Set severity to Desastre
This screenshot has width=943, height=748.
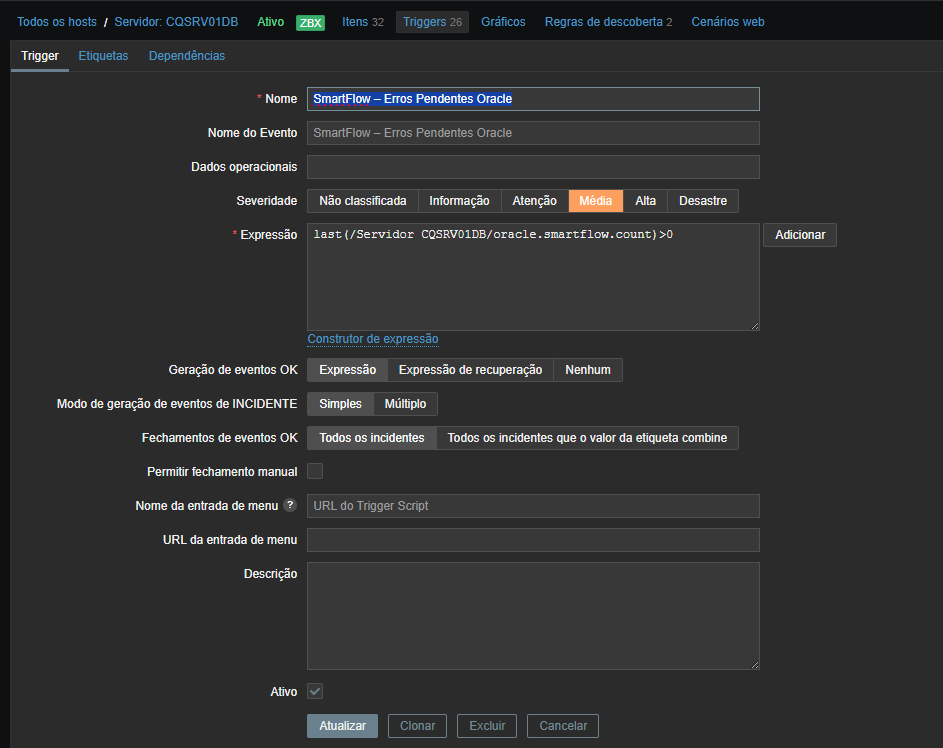pos(702,201)
